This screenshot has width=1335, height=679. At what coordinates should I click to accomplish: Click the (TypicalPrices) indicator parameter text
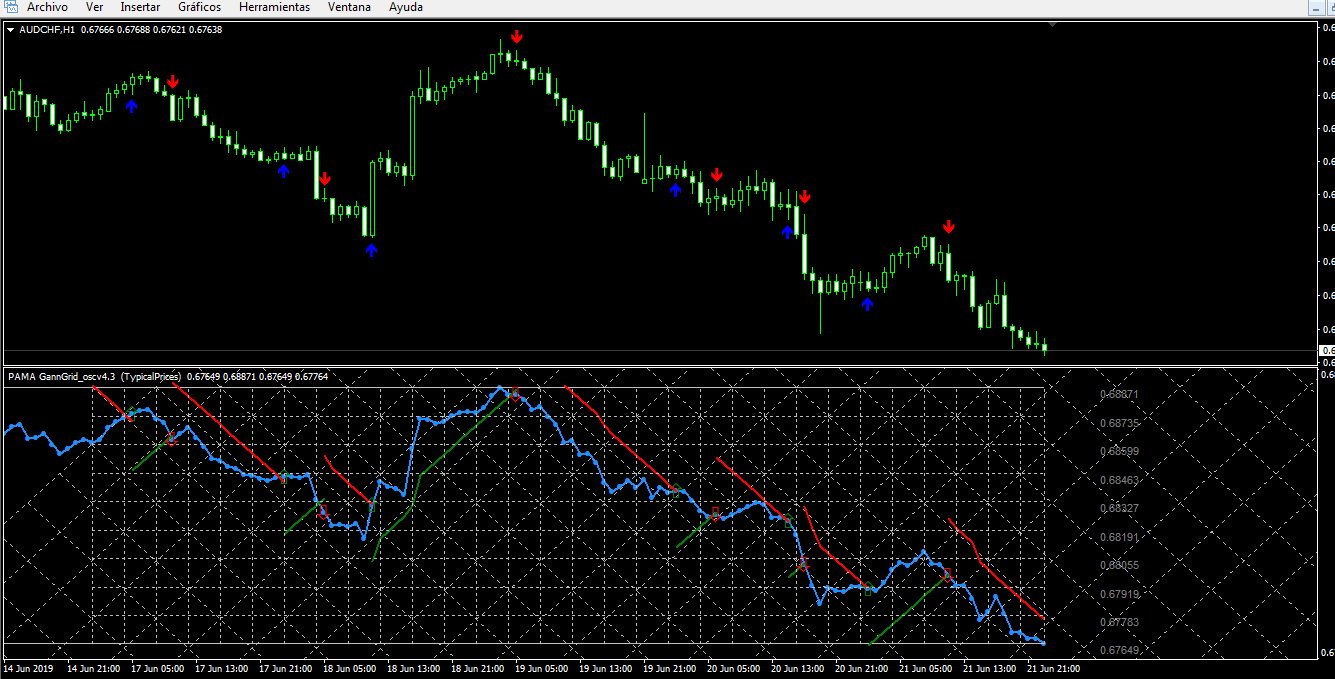click(152, 377)
